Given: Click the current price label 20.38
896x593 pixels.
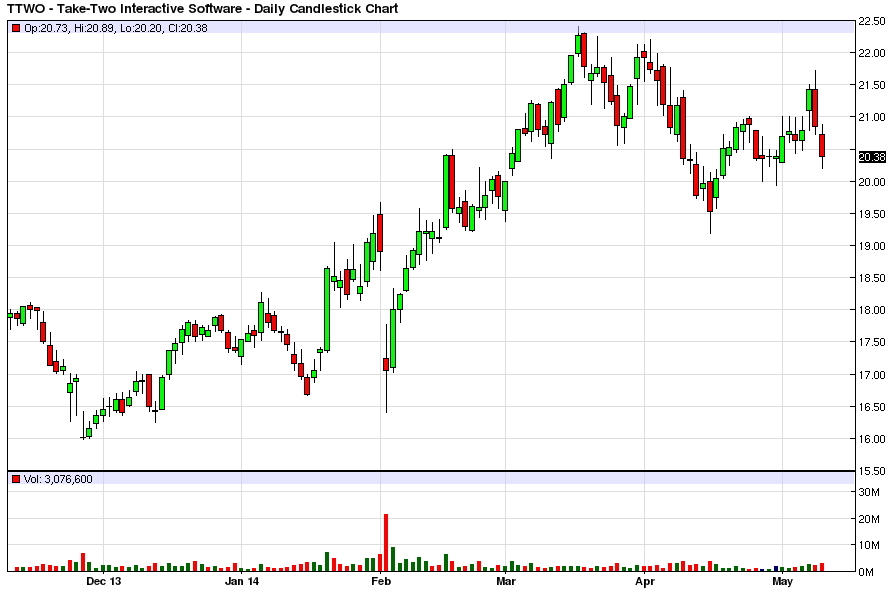Looking at the screenshot, I should tap(872, 157).
